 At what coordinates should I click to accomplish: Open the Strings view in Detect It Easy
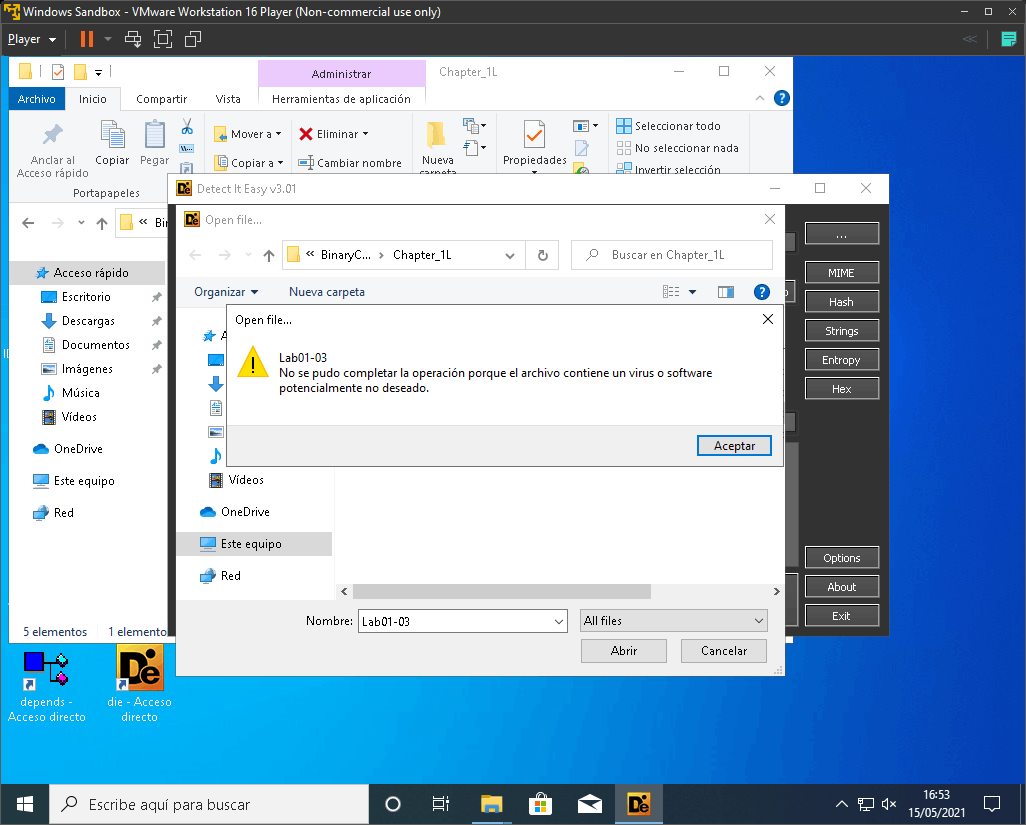841,331
